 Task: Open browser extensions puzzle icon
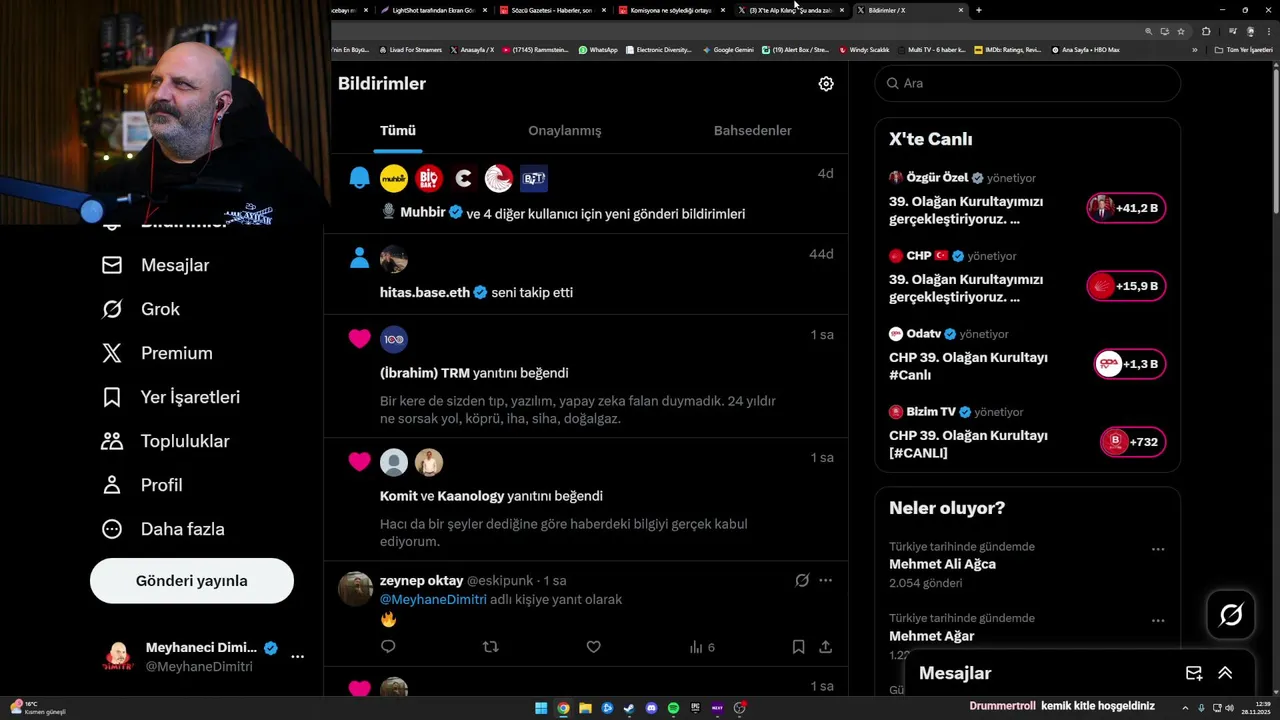1205,31
